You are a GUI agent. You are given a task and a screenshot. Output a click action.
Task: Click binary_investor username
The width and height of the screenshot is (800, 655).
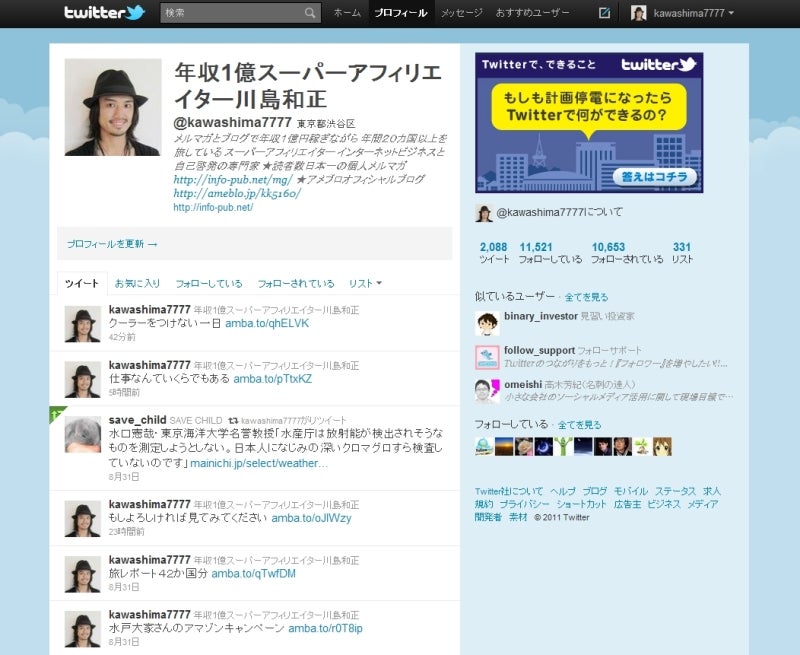[x=541, y=316]
